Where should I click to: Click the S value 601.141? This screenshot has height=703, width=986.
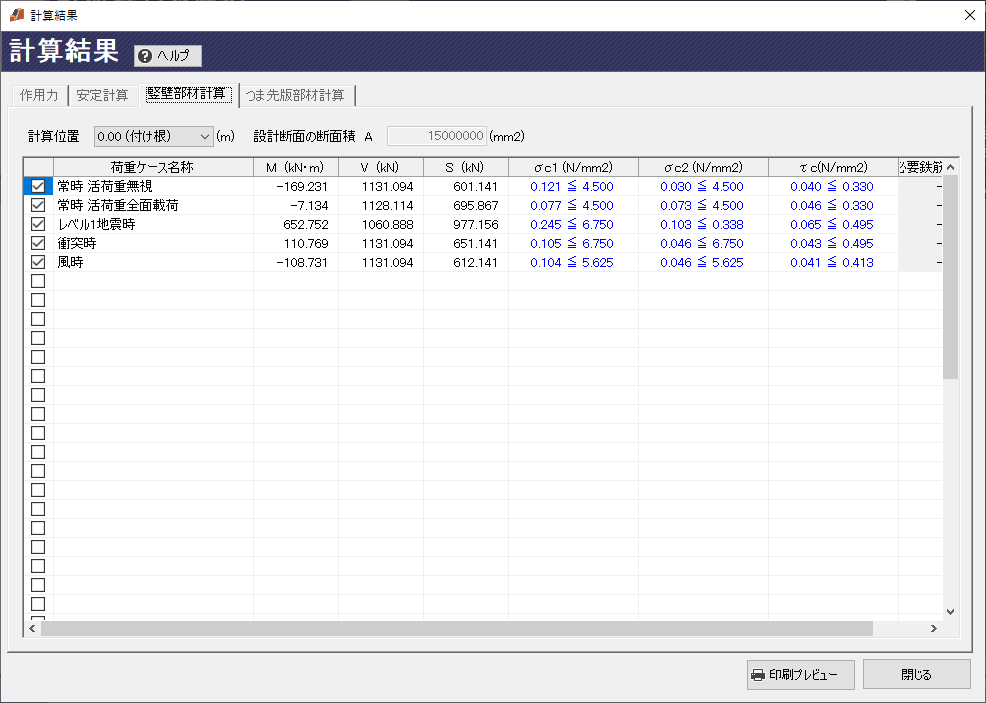pyautogui.click(x=475, y=187)
